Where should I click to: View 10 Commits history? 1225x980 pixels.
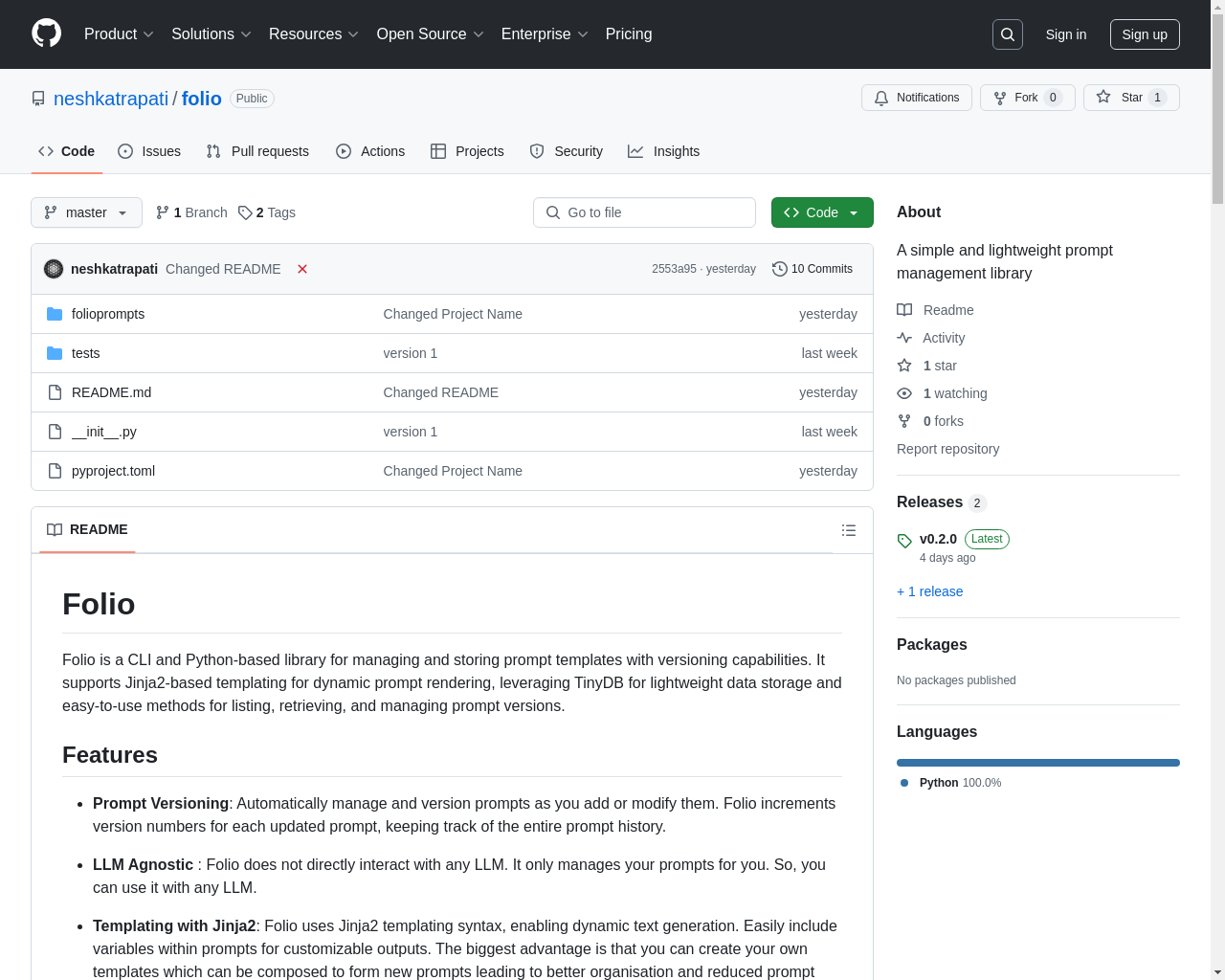point(813,269)
